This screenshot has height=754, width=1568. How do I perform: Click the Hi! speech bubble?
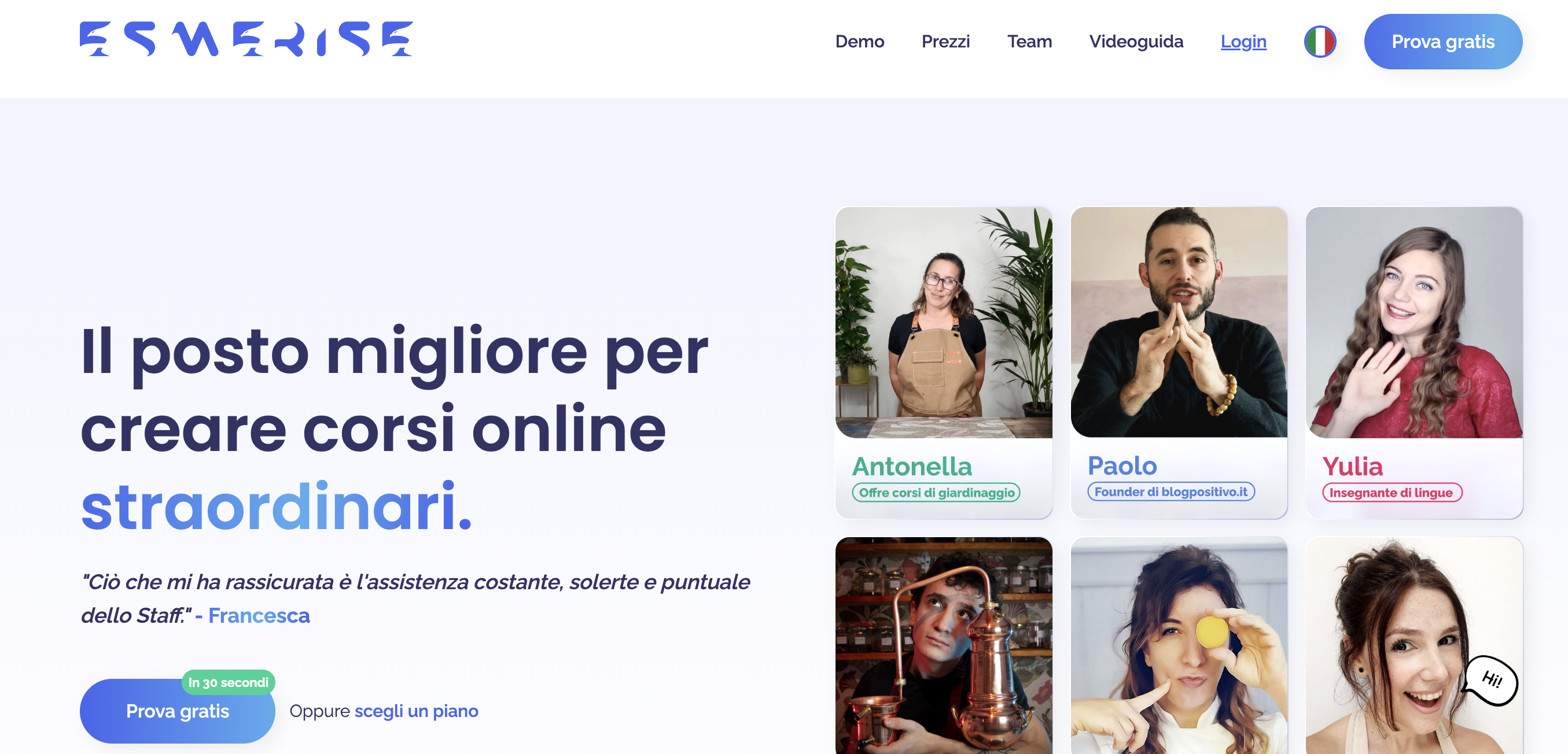coord(1490,681)
